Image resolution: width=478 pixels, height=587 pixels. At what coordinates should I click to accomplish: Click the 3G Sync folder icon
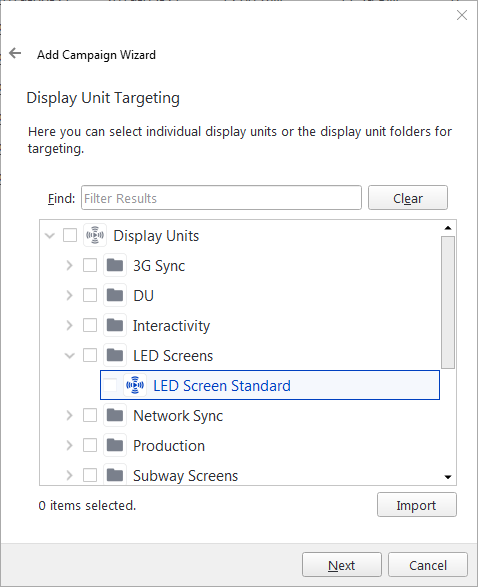click(x=115, y=265)
